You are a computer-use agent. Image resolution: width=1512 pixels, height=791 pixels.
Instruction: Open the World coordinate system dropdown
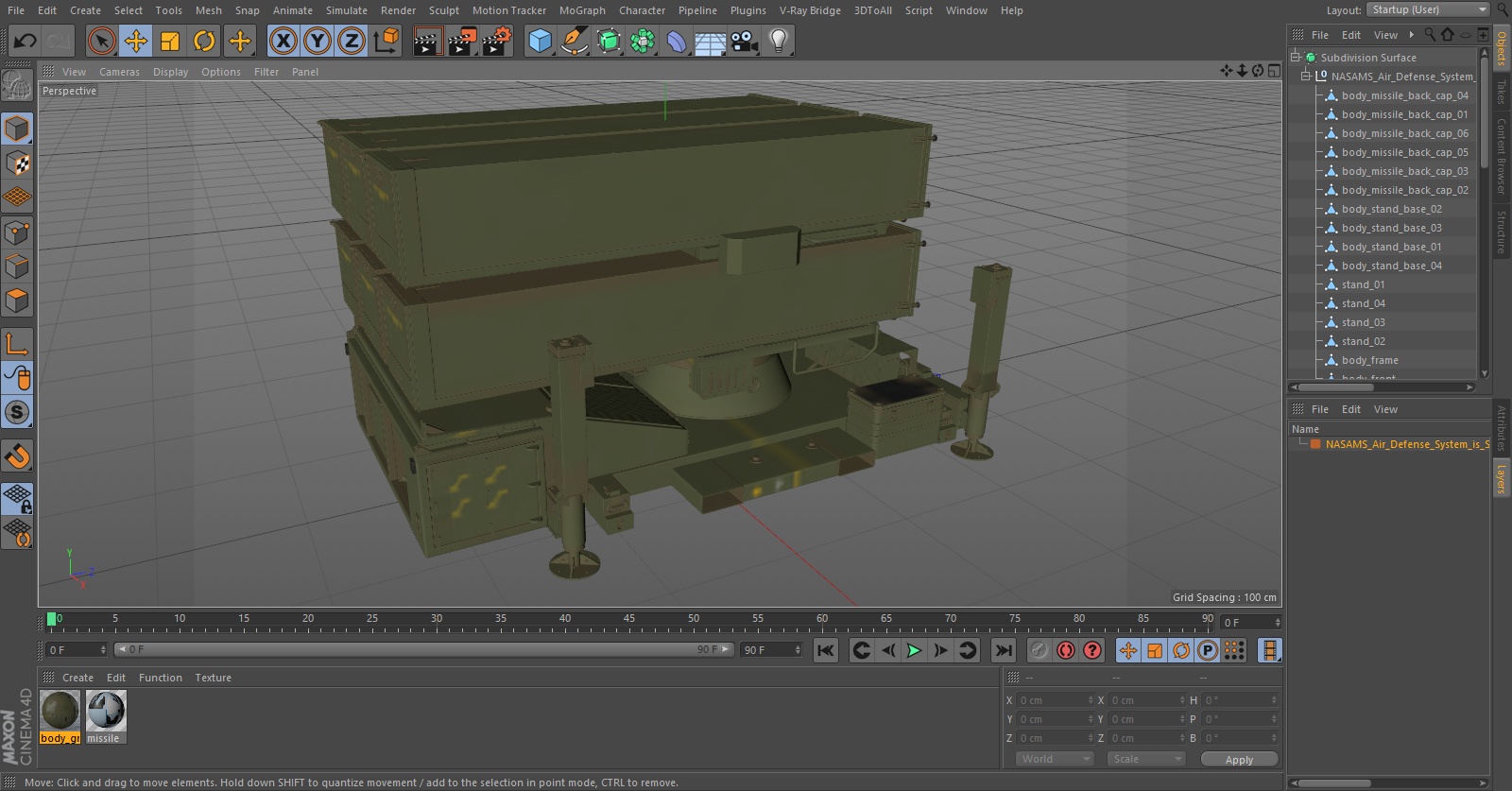point(1055,759)
